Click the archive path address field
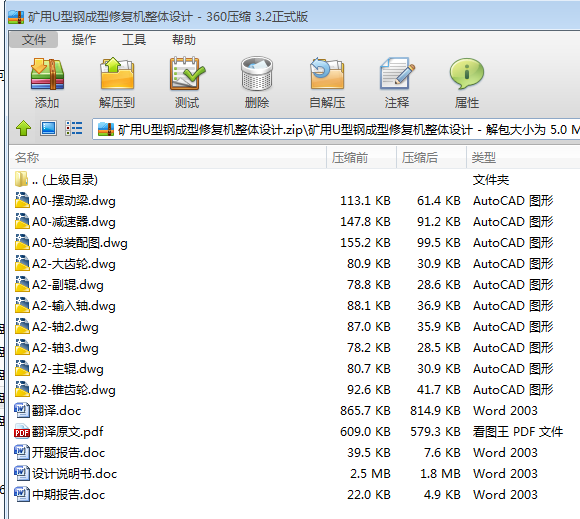 click(x=336, y=129)
